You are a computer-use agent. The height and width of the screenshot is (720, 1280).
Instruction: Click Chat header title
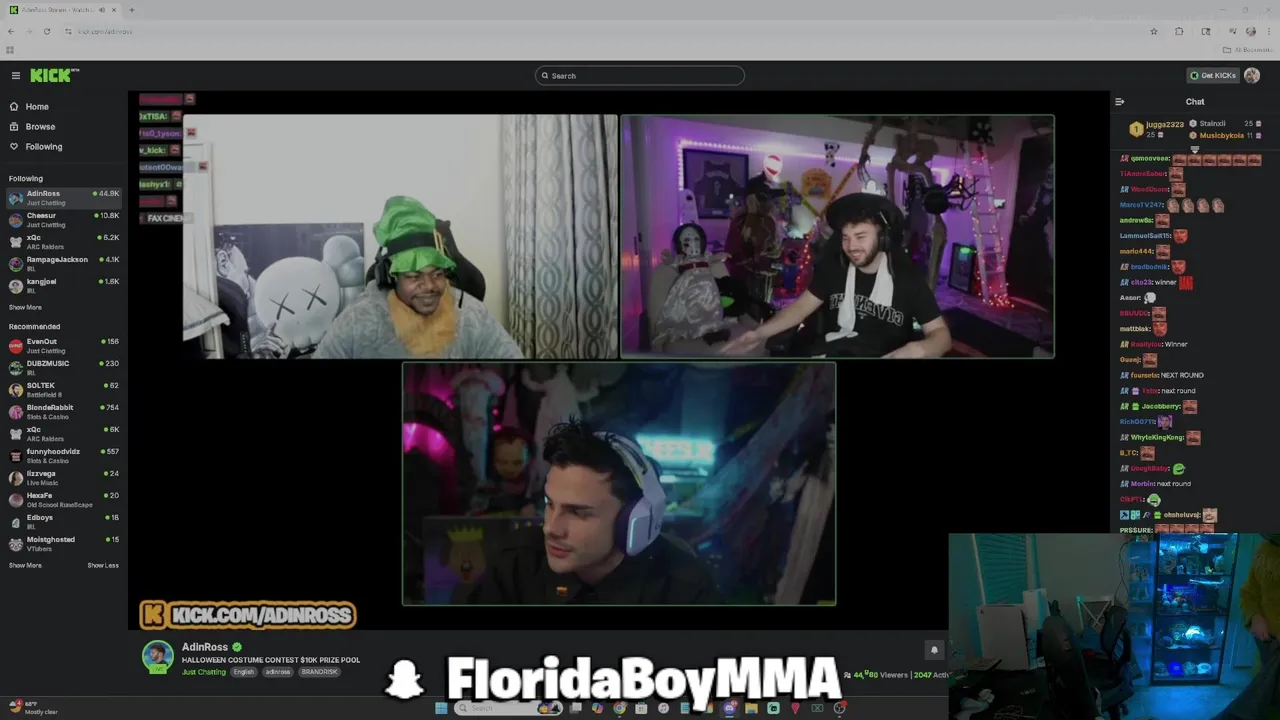coord(1195,101)
